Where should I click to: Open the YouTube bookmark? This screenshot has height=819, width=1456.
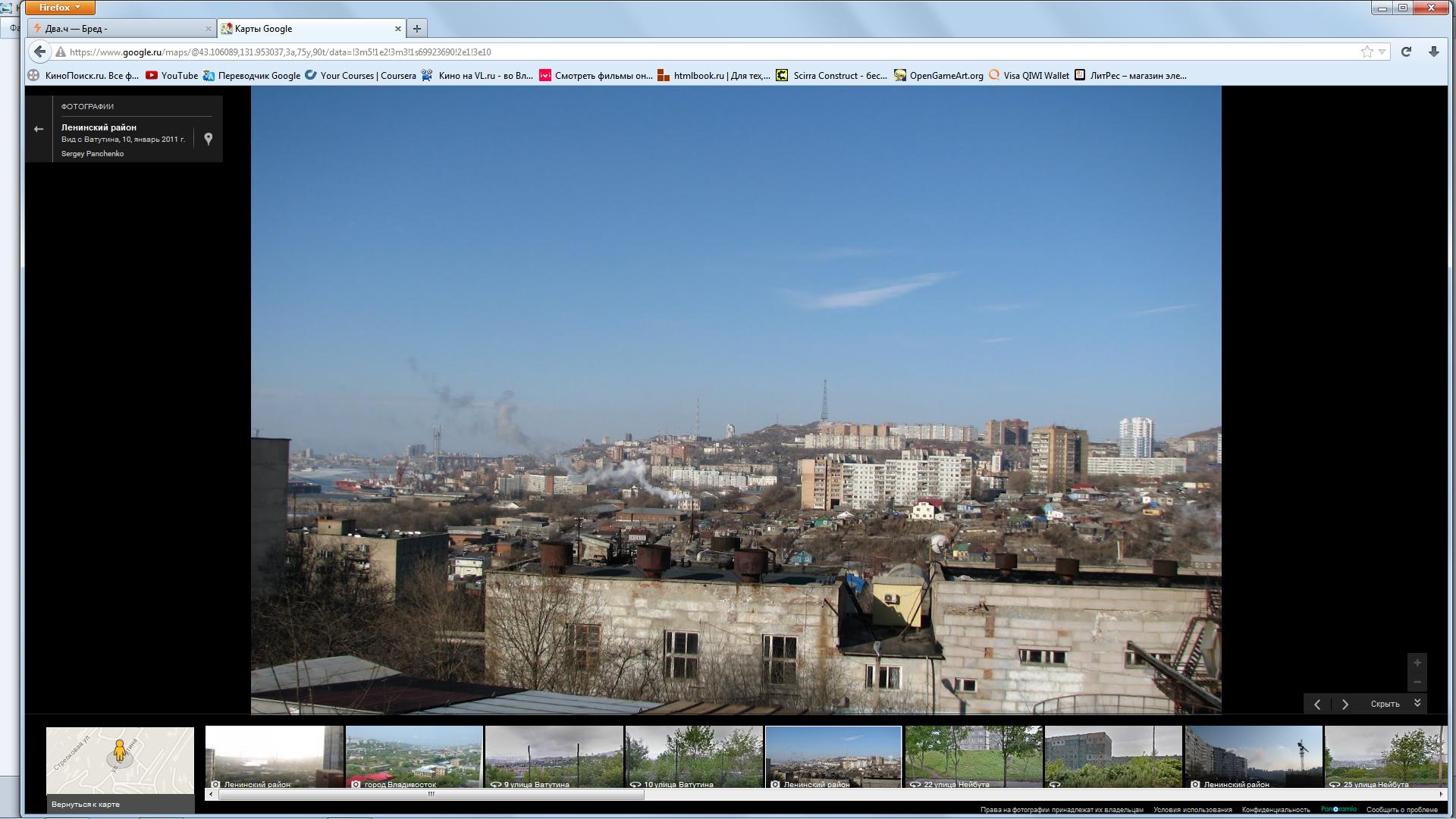tap(171, 75)
